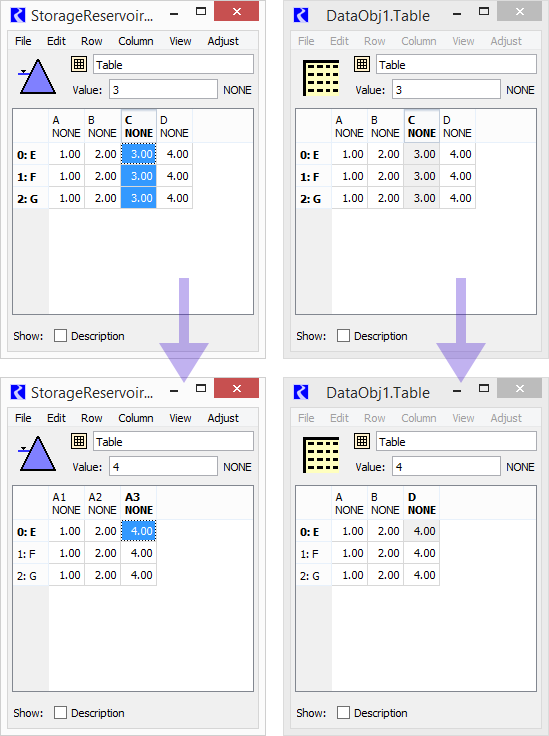Click the yellow data table icon in bottom-right window
Viewport: 549px width, 736px height.
[x=321, y=454]
